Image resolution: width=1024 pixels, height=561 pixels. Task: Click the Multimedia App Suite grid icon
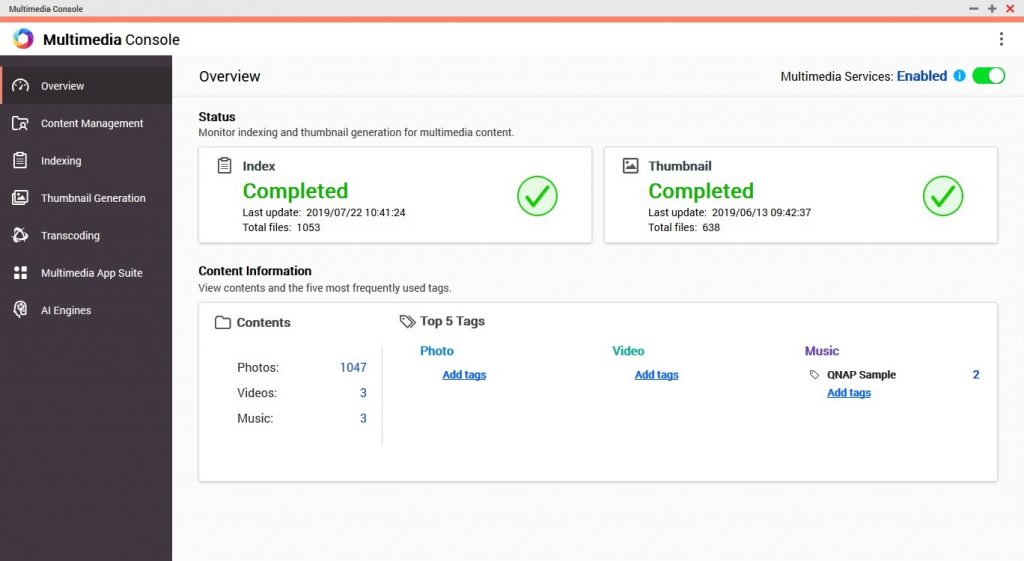point(20,272)
